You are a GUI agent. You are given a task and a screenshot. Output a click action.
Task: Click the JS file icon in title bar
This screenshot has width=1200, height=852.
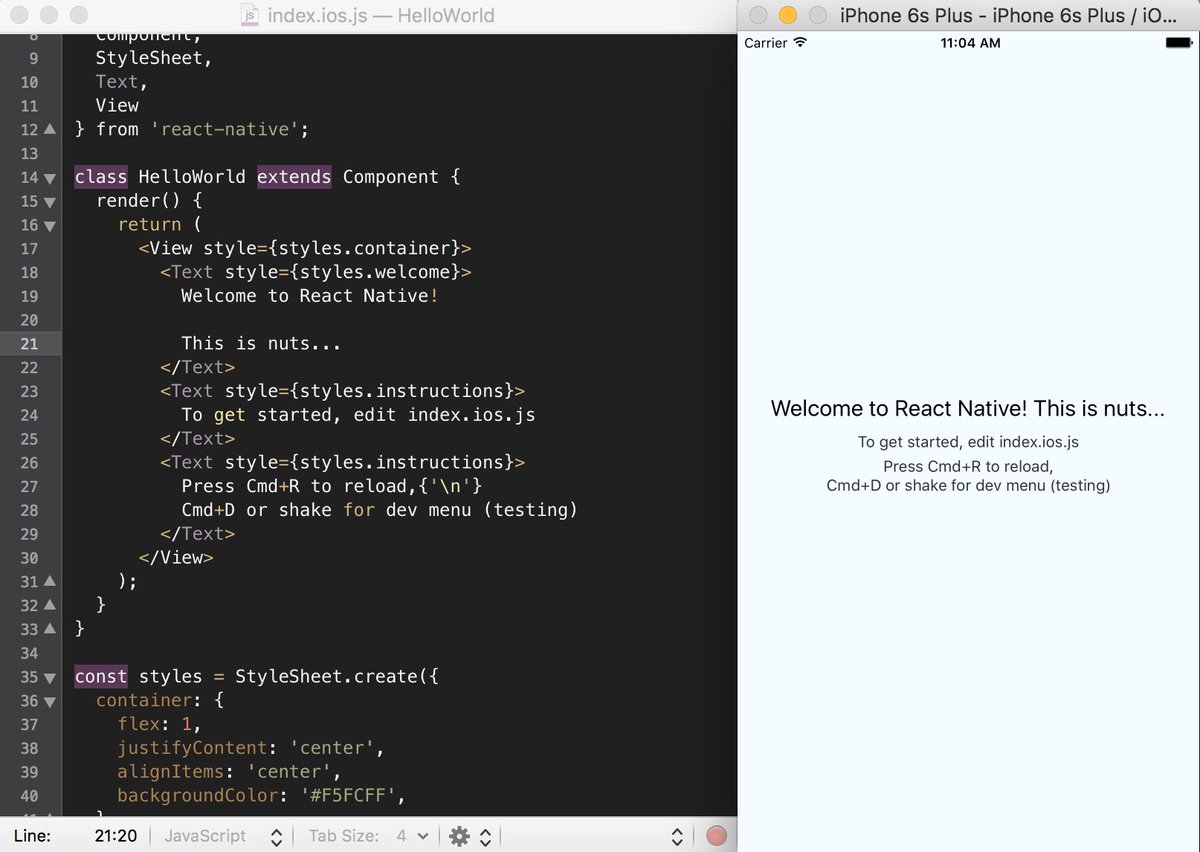(249, 15)
